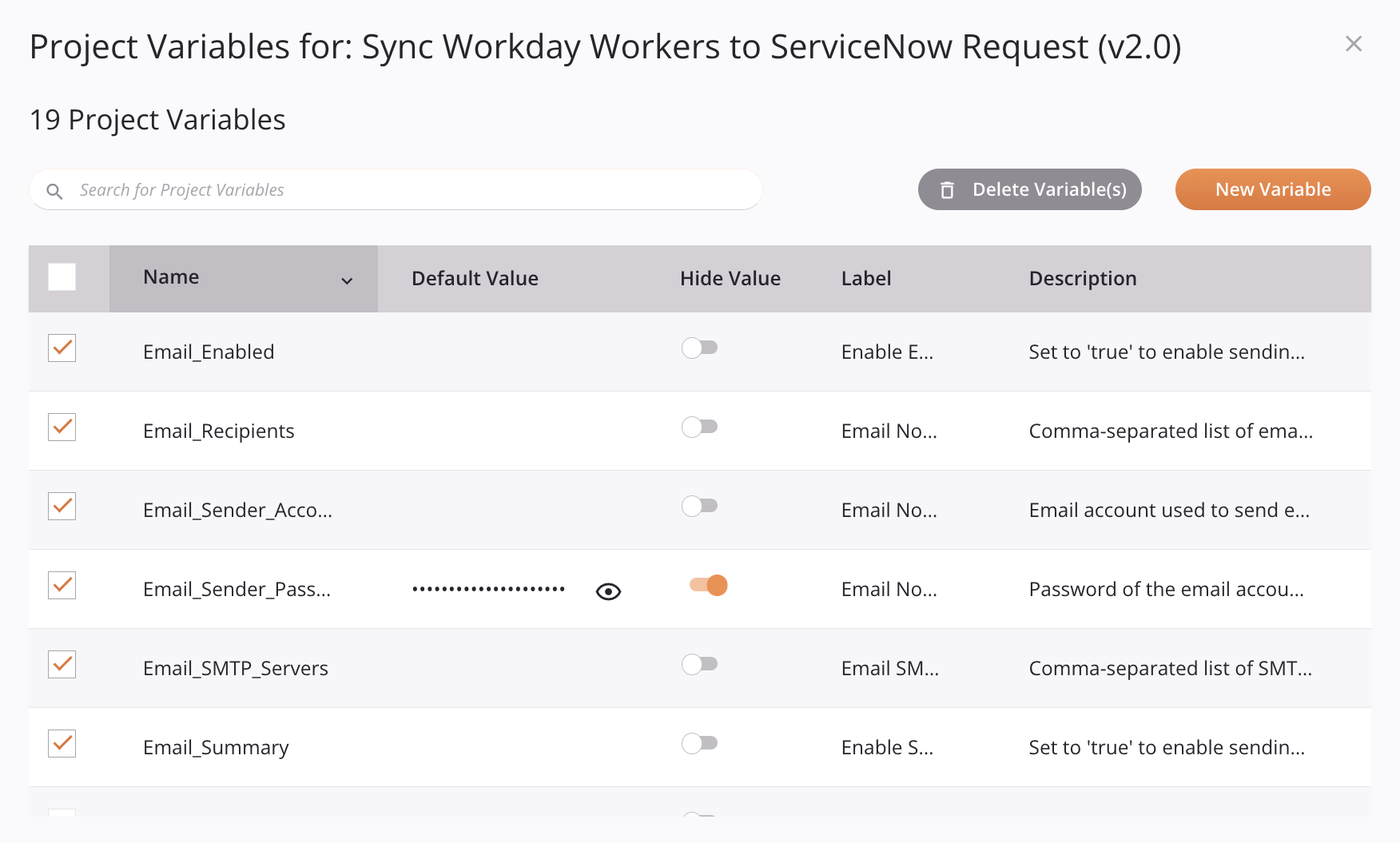This screenshot has height=843, width=1400.
Task: Click the Default Value column header
Action: coord(475,278)
